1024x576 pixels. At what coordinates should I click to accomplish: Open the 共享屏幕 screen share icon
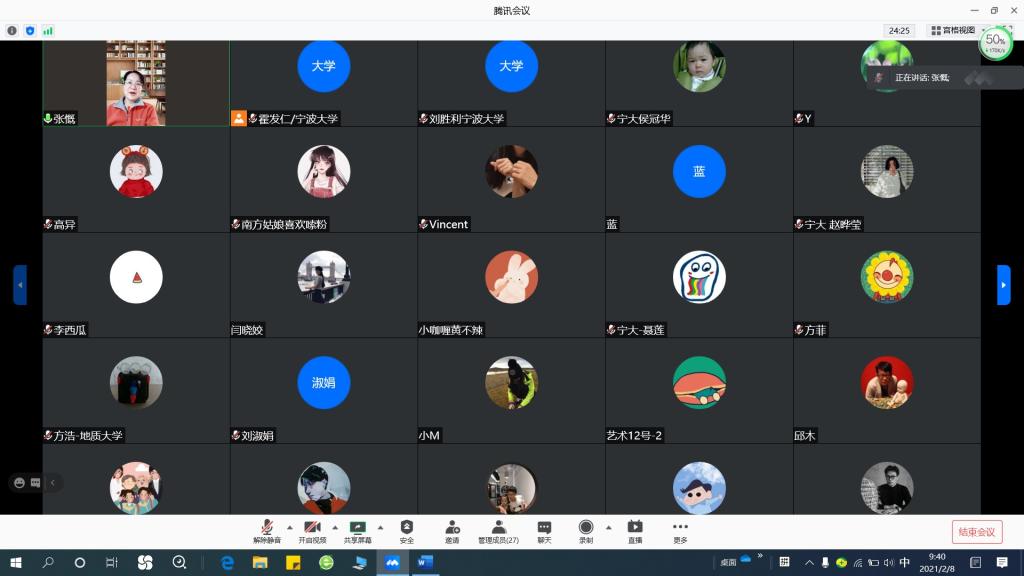[357, 530]
